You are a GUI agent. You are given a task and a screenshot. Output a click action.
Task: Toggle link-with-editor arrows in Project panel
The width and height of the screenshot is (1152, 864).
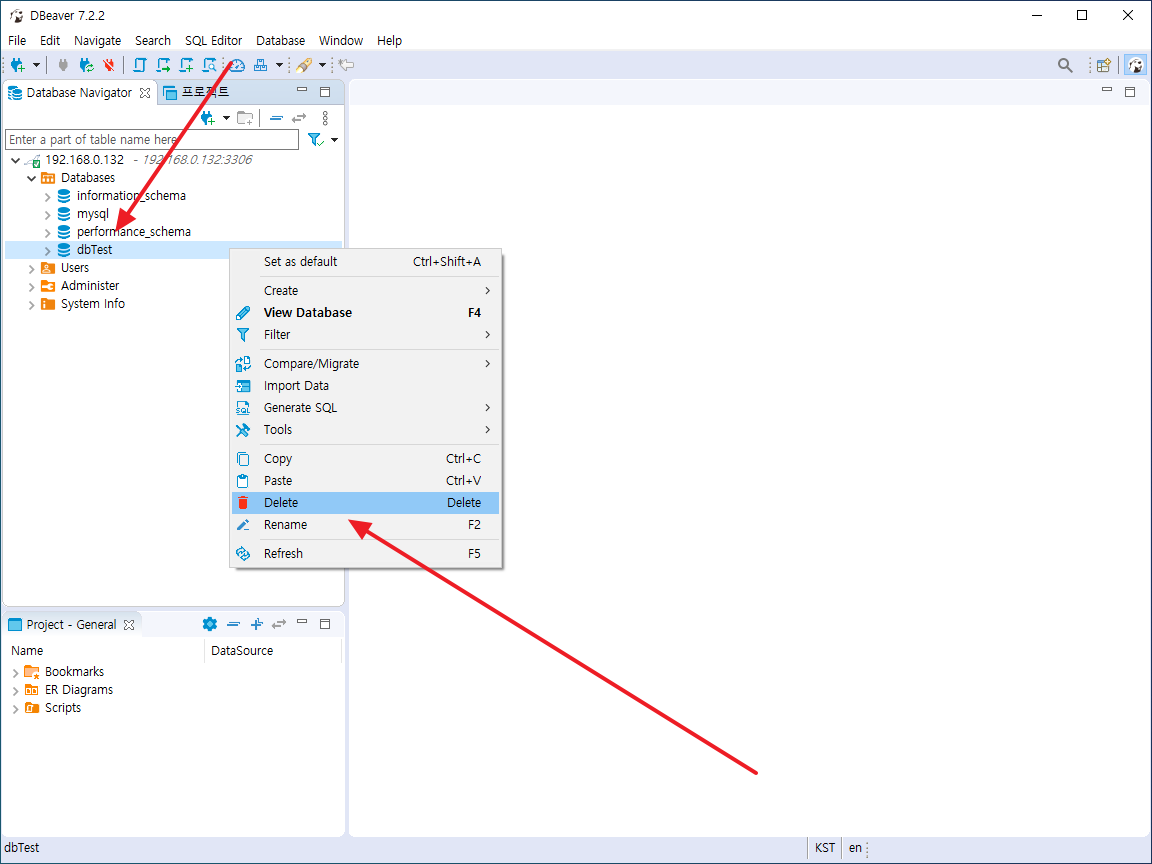(x=278, y=624)
